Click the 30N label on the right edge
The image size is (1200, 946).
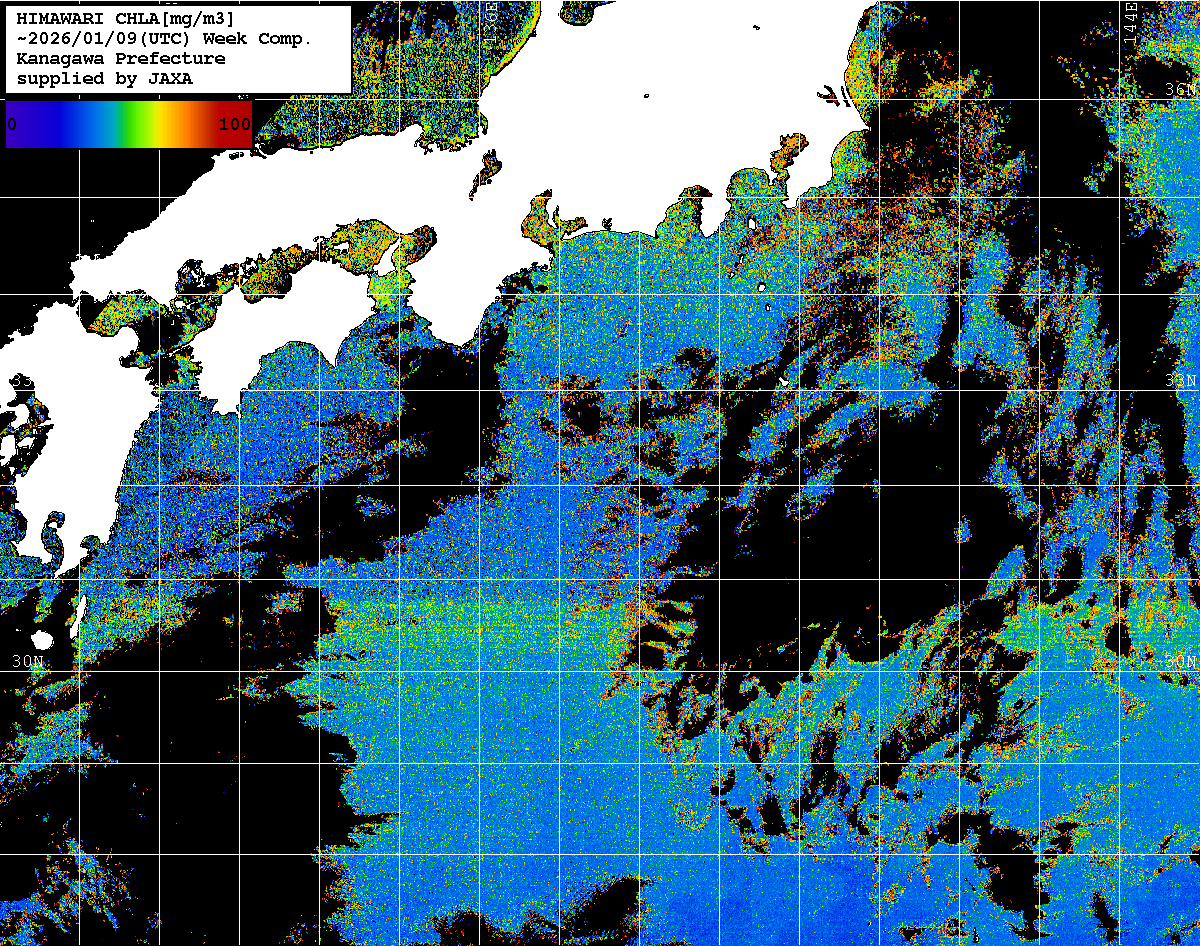pyautogui.click(x=1181, y=661)
